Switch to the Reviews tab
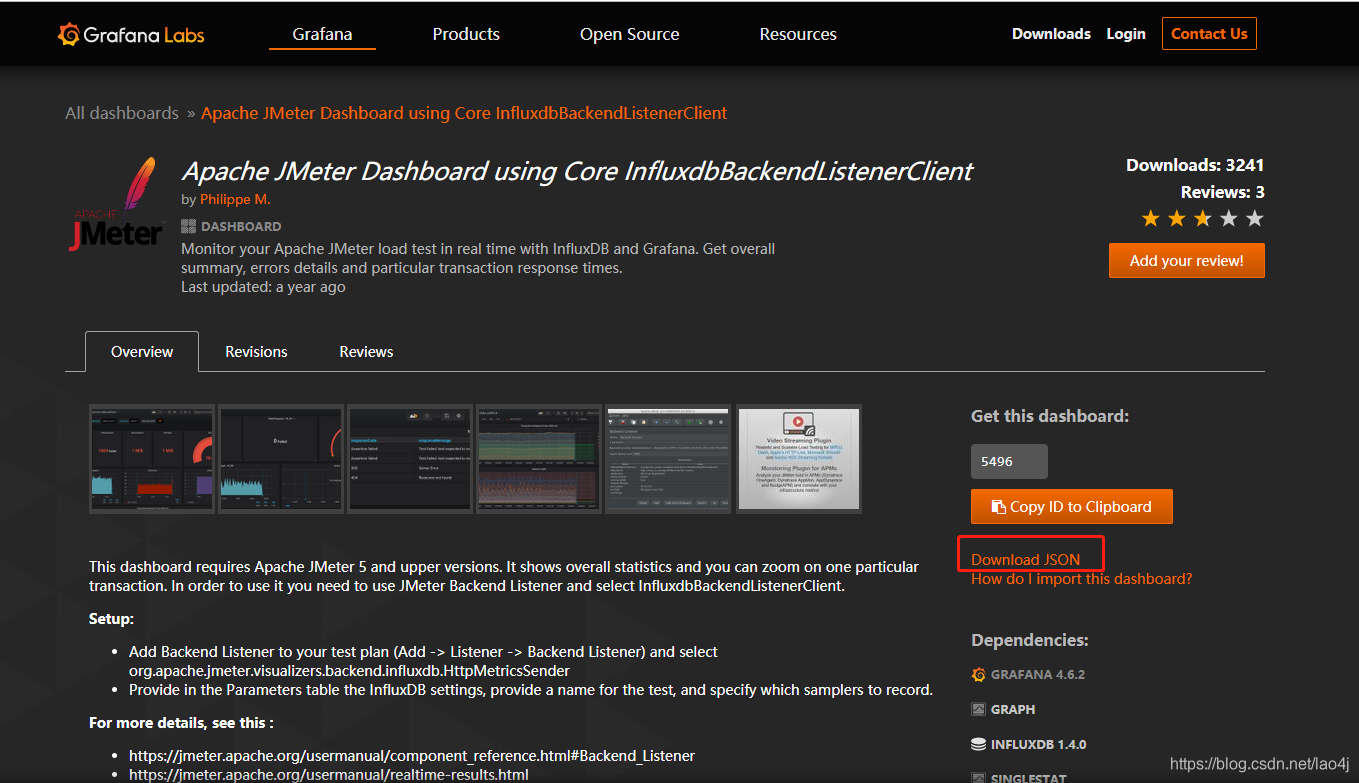 coord(365,351)
